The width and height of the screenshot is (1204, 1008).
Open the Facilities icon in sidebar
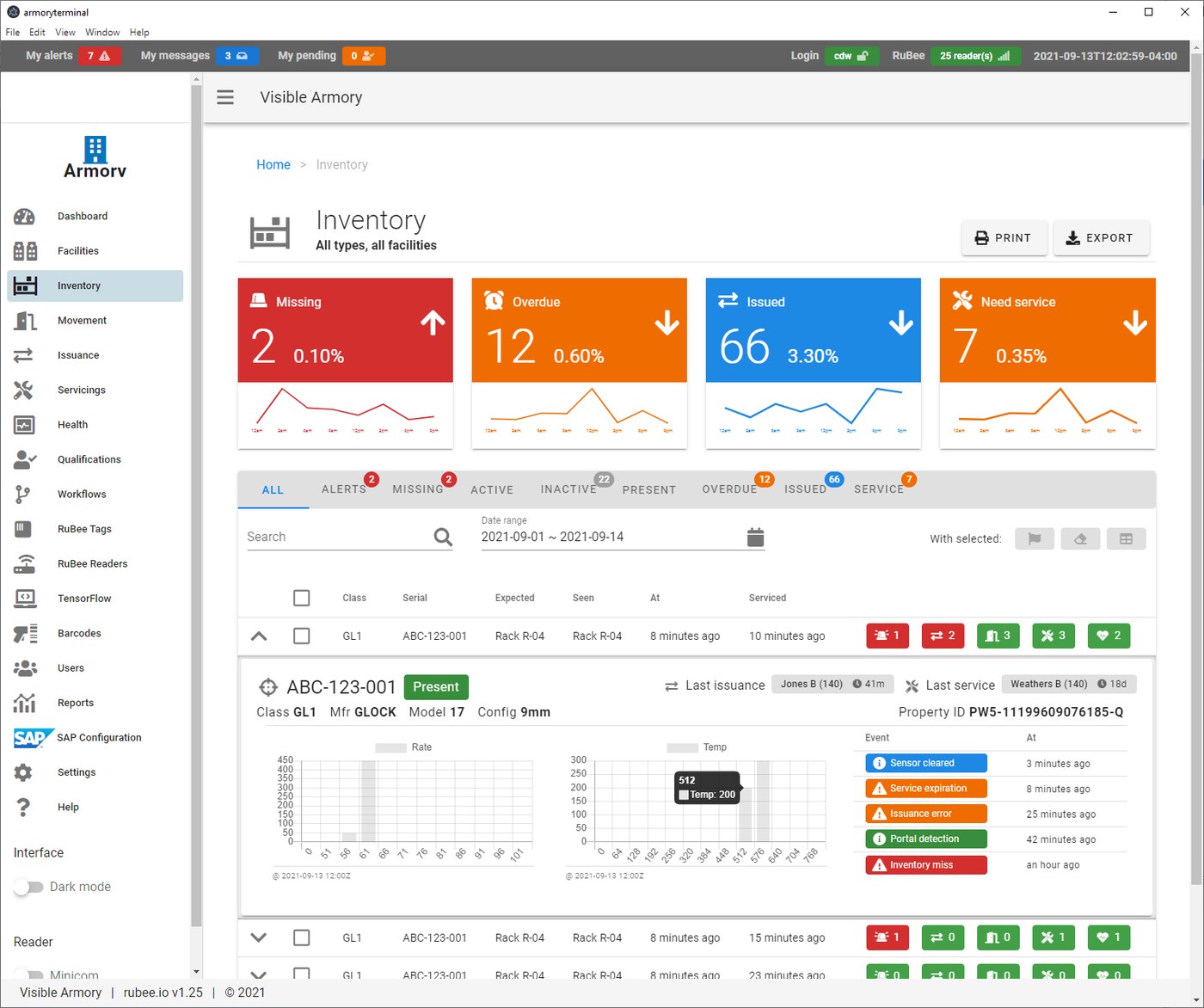coord(25,251)
